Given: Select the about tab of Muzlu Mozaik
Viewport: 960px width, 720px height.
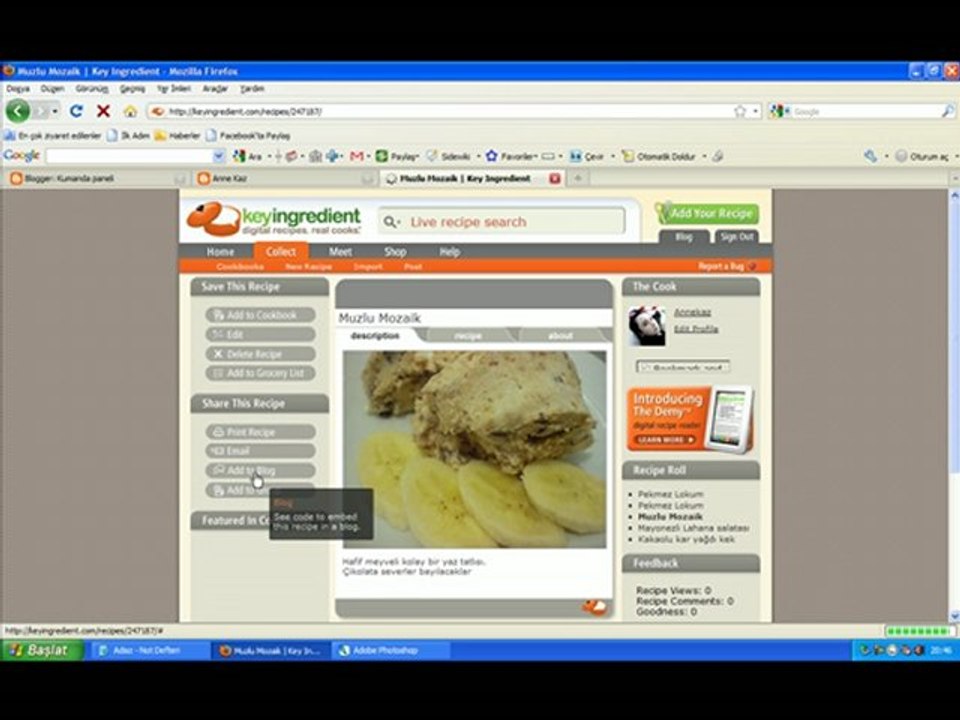Looking at the screenshot, I should [x=560, y=336].
